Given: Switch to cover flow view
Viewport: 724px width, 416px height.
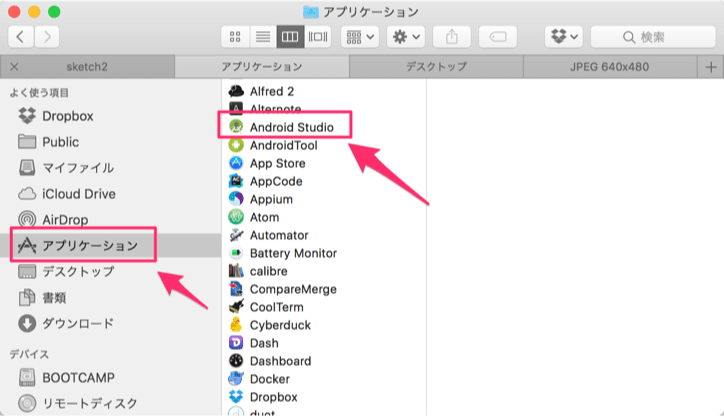Looking at the screenshot, I should click(318, 36).
